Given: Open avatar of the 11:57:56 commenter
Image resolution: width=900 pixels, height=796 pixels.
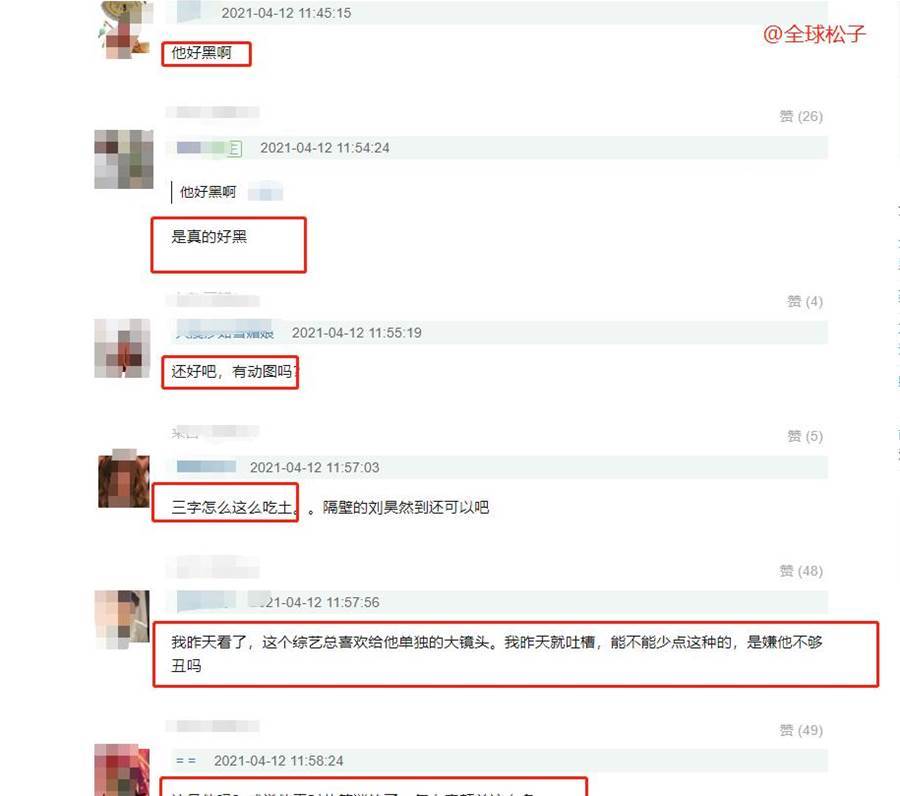Looking at the screenshot, I should click(122, 619).
